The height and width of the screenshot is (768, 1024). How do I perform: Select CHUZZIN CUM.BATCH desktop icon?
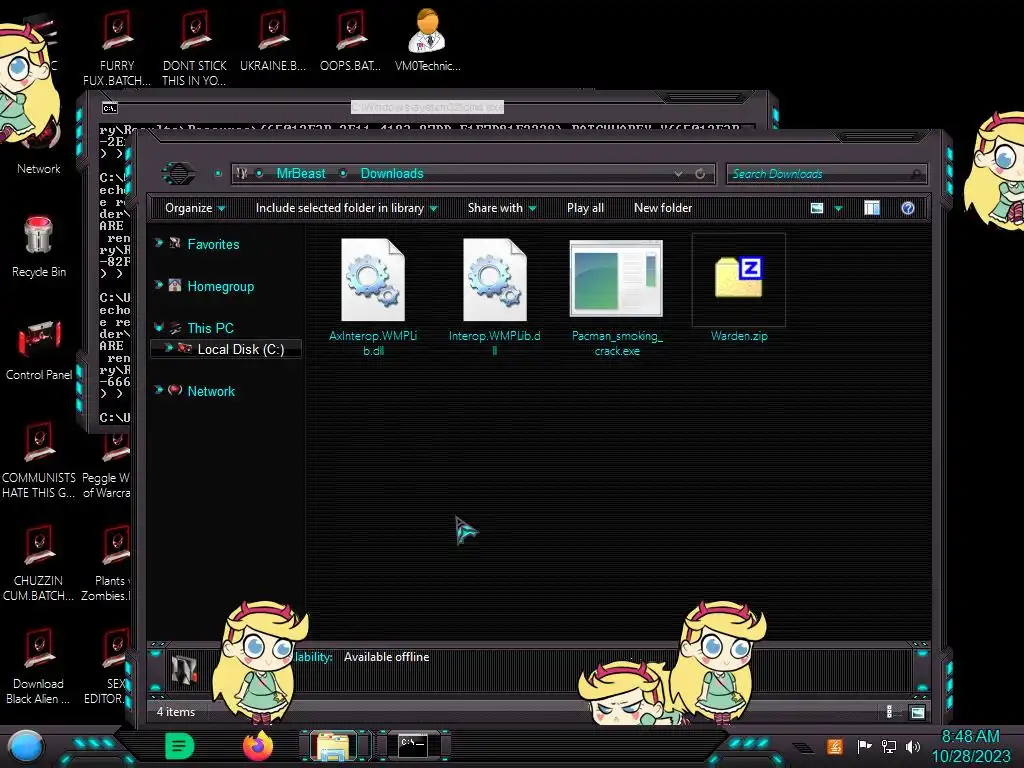click(x=39, y=563)
